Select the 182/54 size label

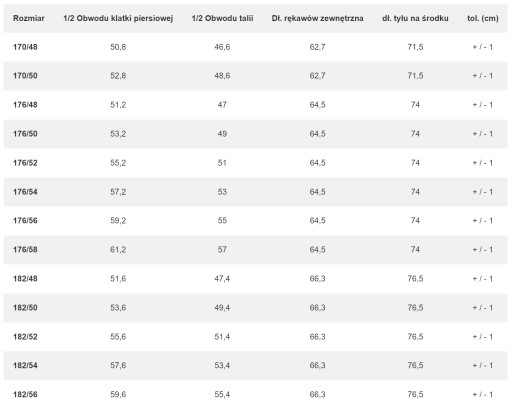[25, 366]
